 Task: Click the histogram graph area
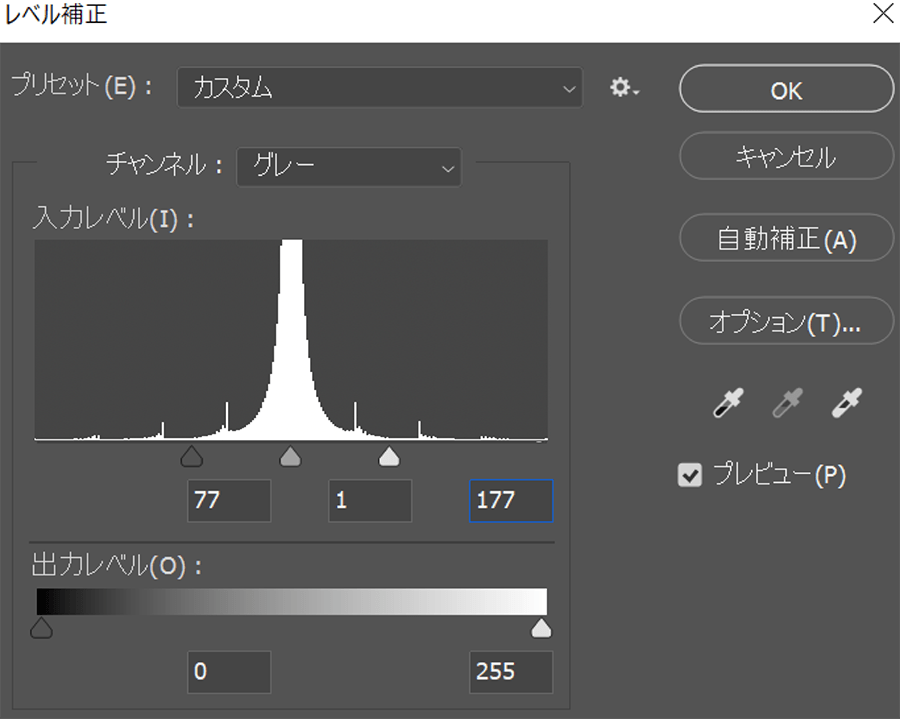click(291, 340)
